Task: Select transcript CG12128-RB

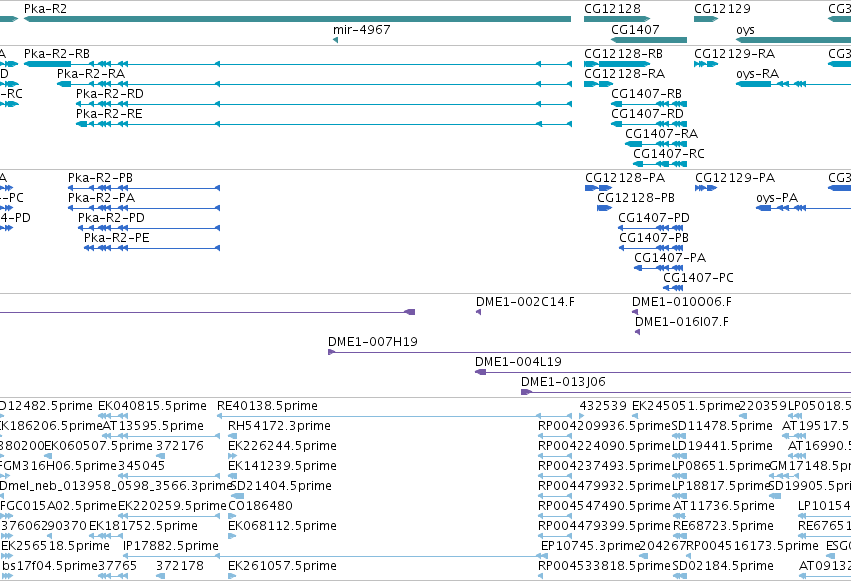Action: [617, 64]
